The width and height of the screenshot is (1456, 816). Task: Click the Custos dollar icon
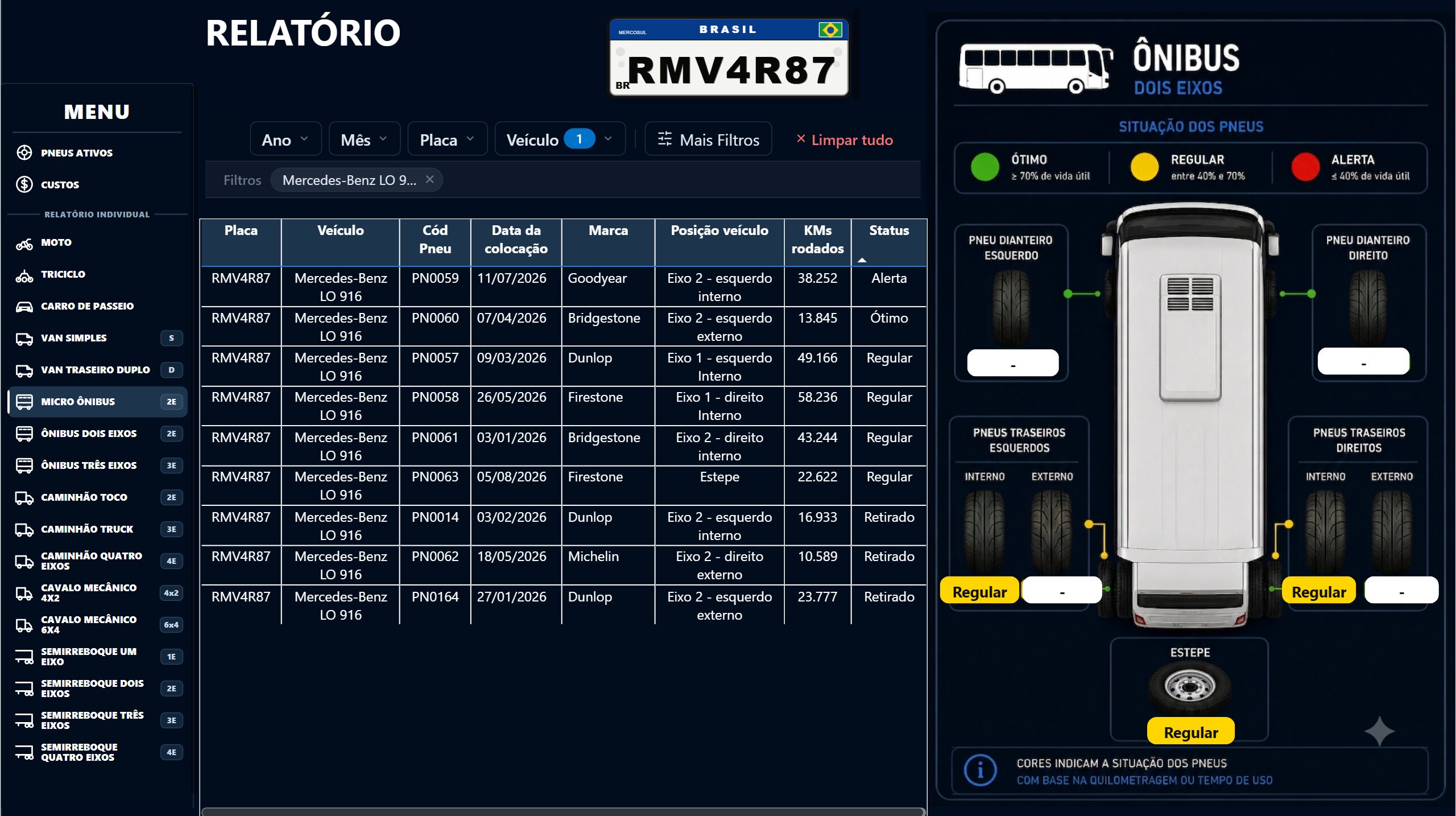tap(24, 184)
